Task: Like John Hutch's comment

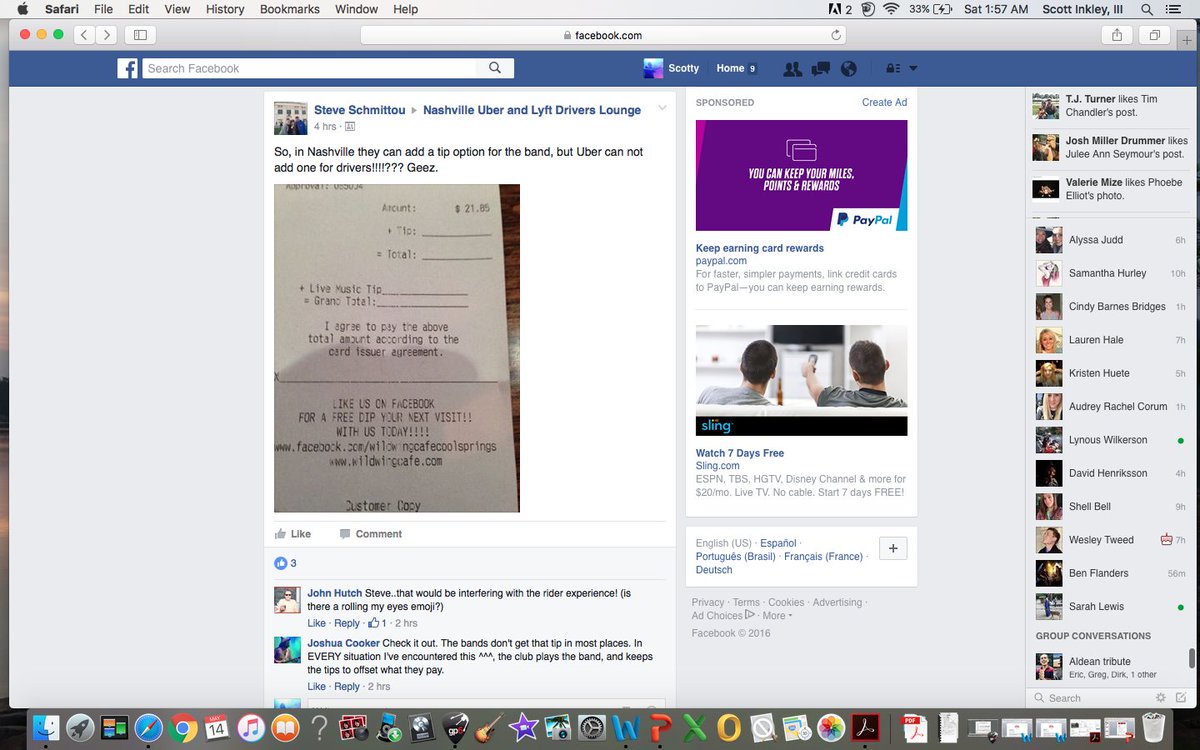Action: click(x=316, y=623)
